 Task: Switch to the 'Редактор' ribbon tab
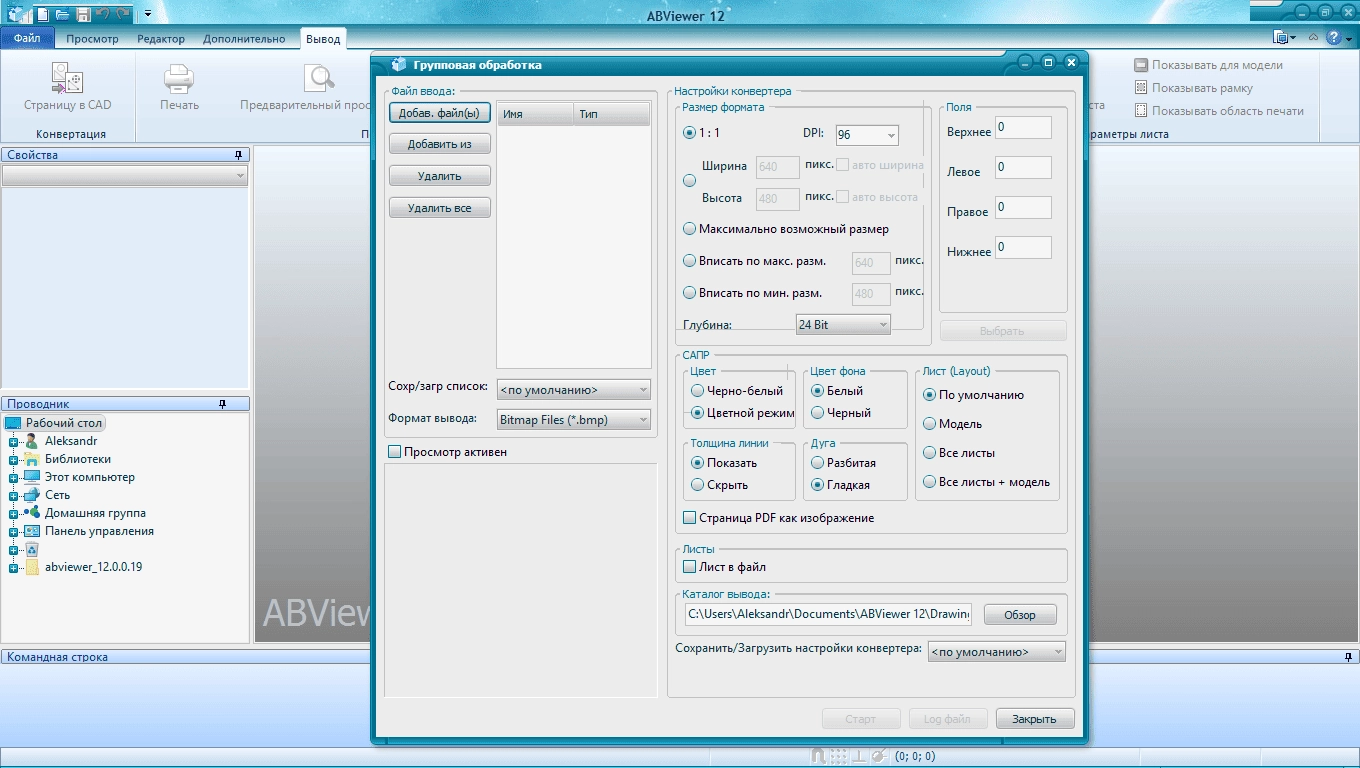[161, 39]
